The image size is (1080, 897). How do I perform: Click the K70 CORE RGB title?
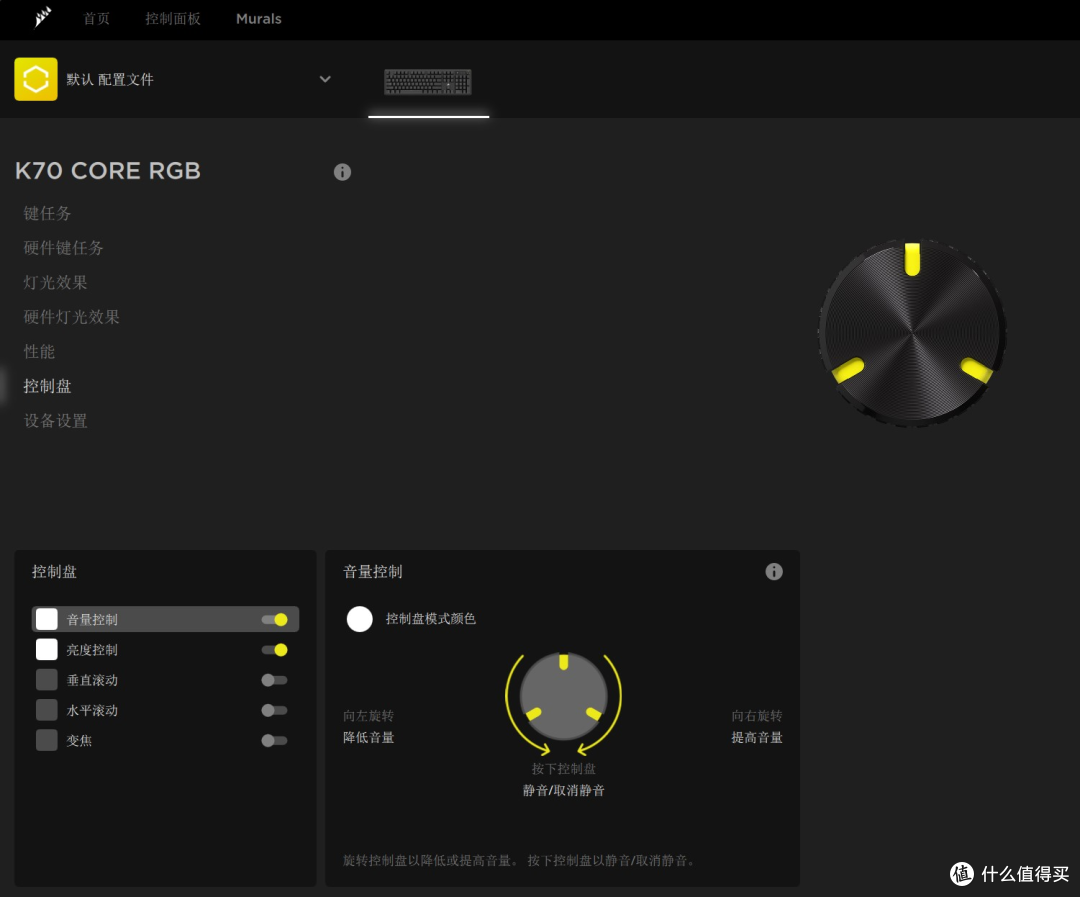[x=108, y=171]
